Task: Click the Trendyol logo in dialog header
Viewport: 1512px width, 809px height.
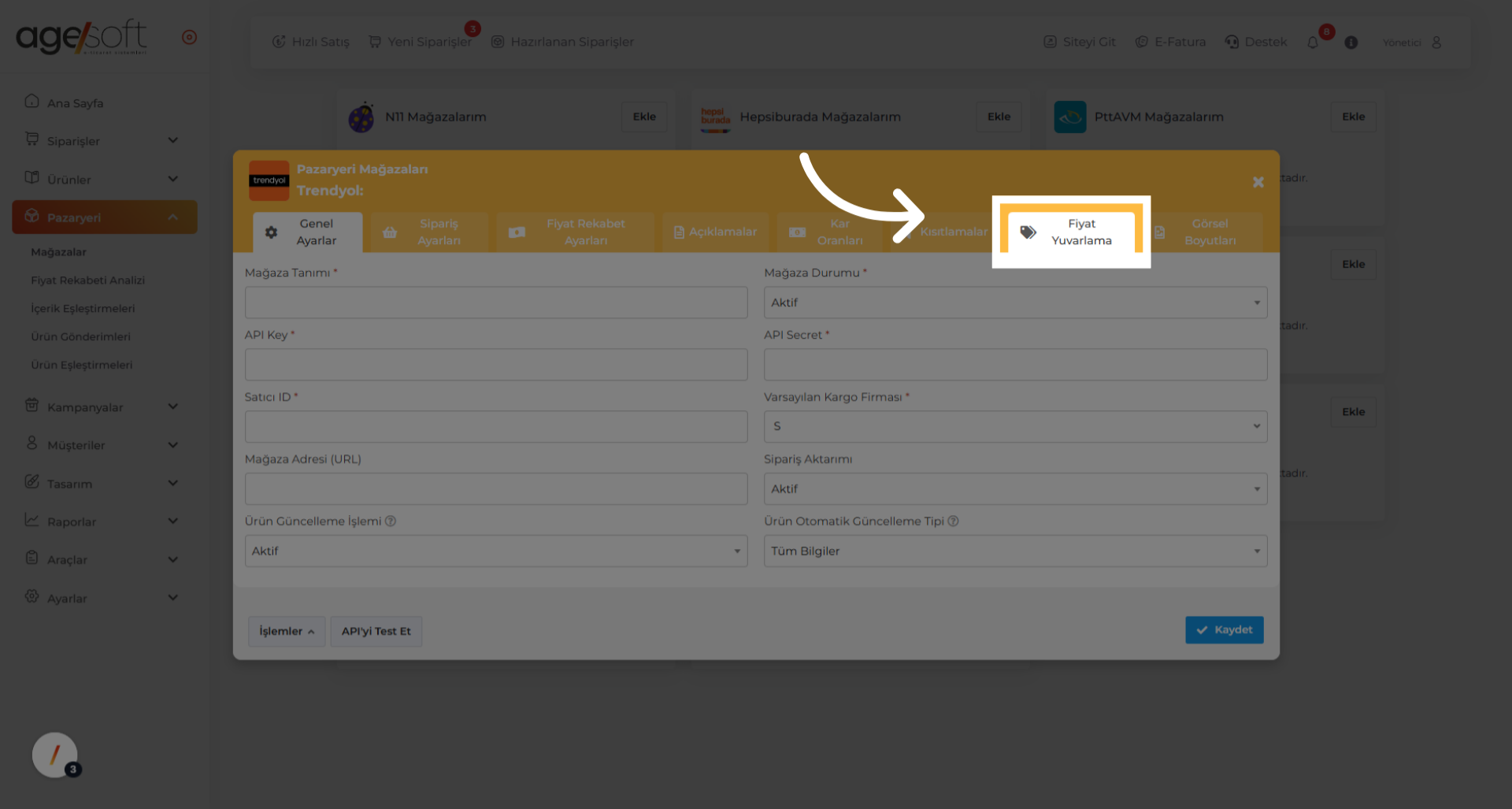Action: pyautogui.click(x=269, y=180)
